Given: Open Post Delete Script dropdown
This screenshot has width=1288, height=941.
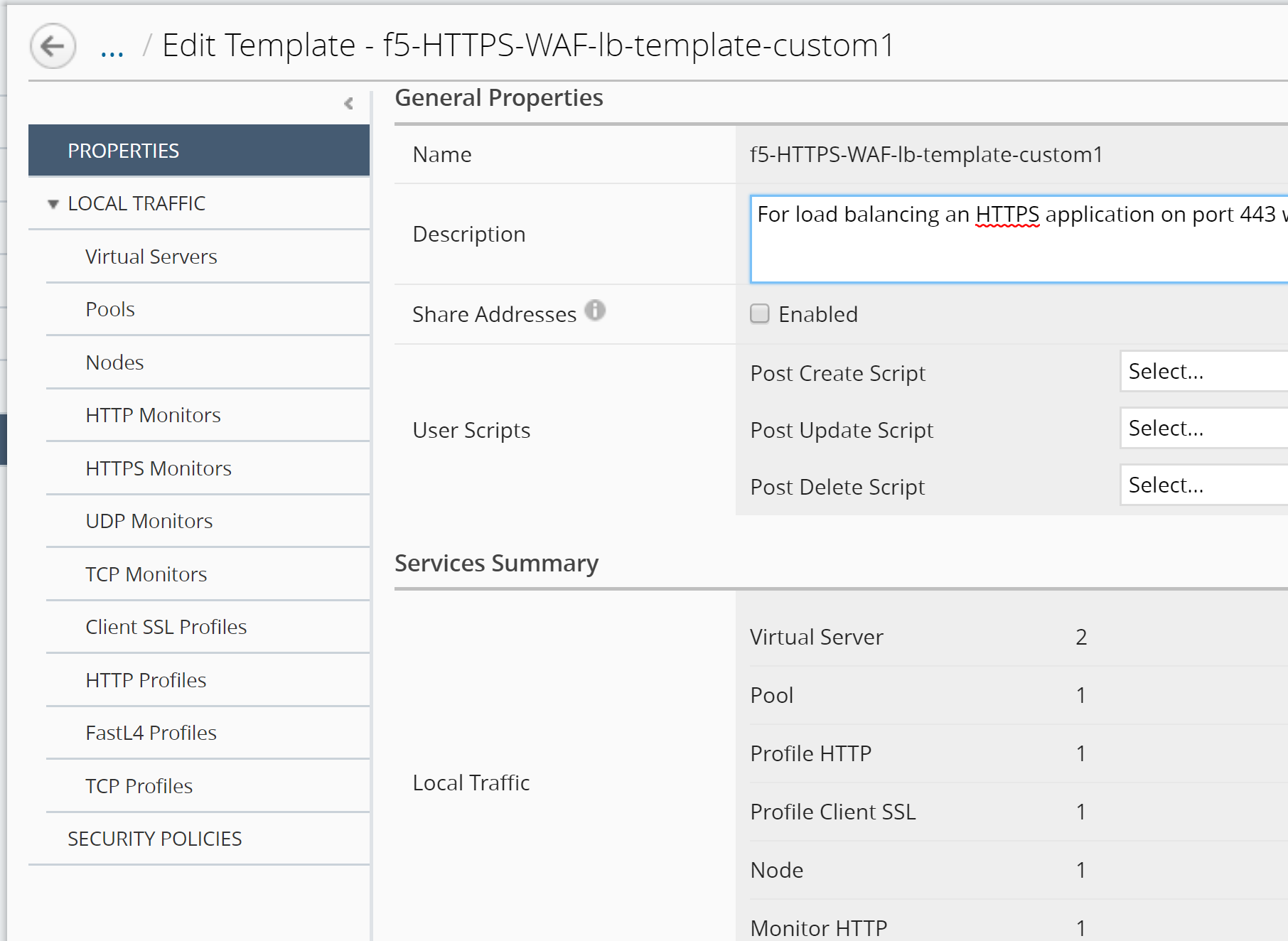Looking at the screenshot, I should 1204,485.
